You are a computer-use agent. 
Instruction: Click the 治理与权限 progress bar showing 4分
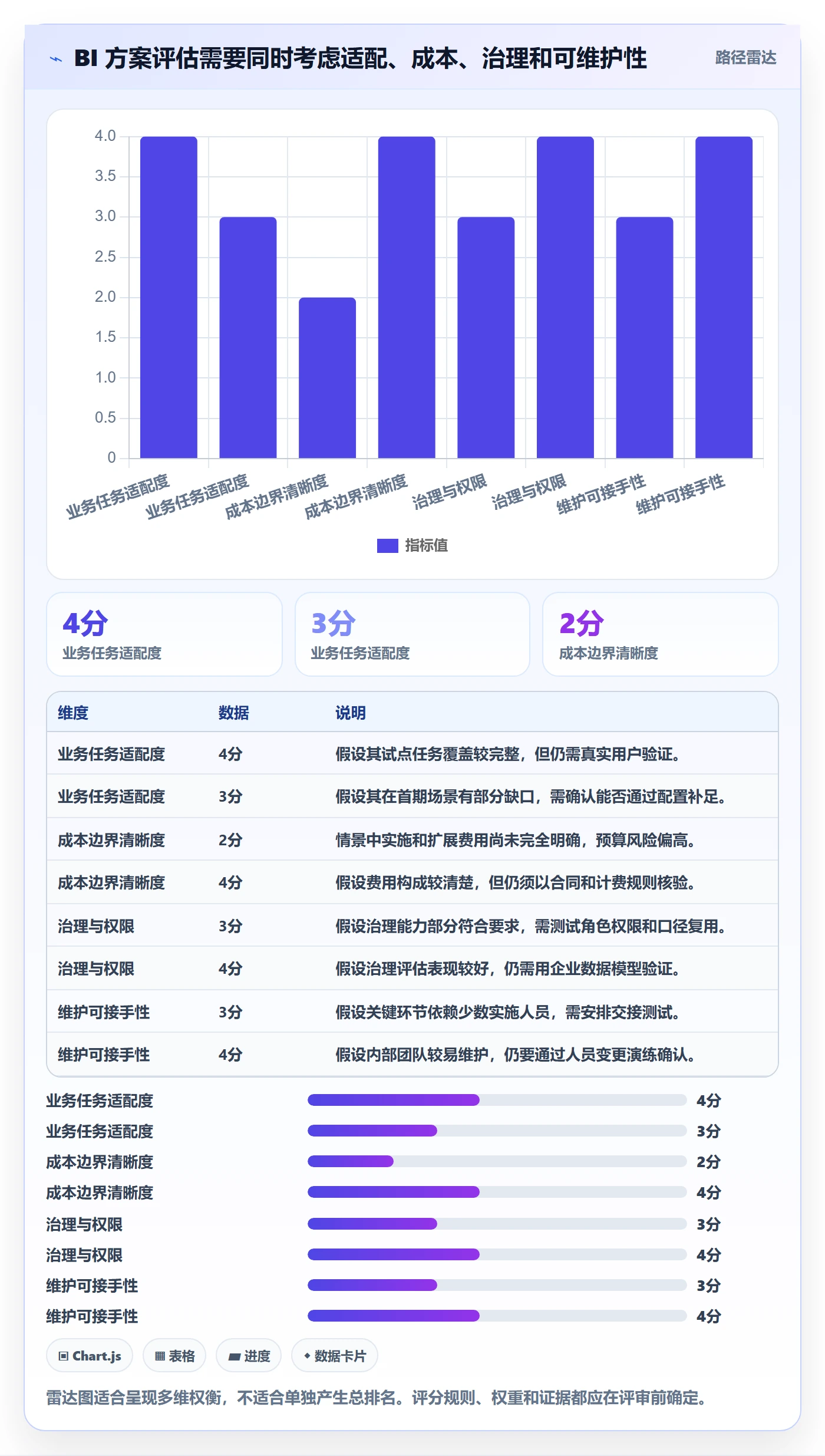click(x=497, y=1254)
